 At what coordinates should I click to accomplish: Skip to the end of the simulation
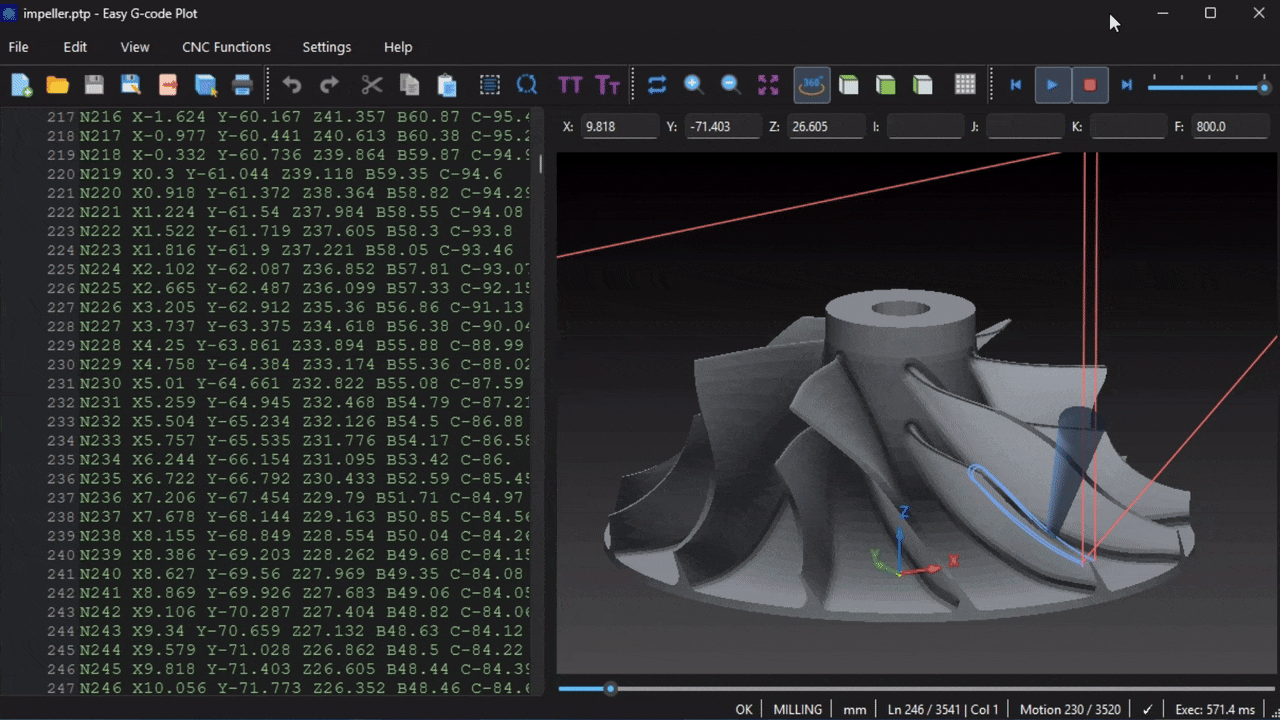click(1127, 85)
